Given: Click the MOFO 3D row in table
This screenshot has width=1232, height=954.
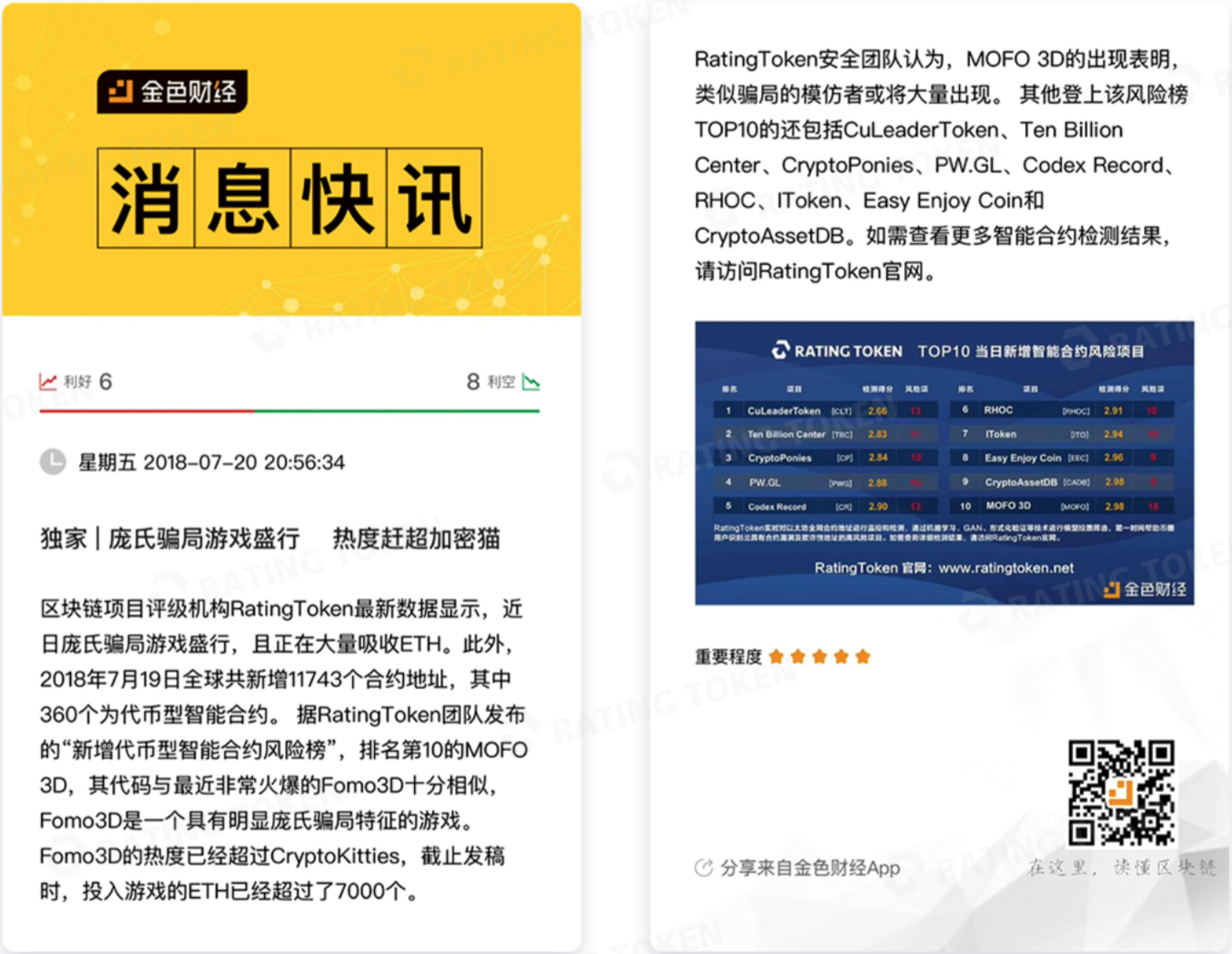Looking at the screenshot, I should pos(1062,506).
